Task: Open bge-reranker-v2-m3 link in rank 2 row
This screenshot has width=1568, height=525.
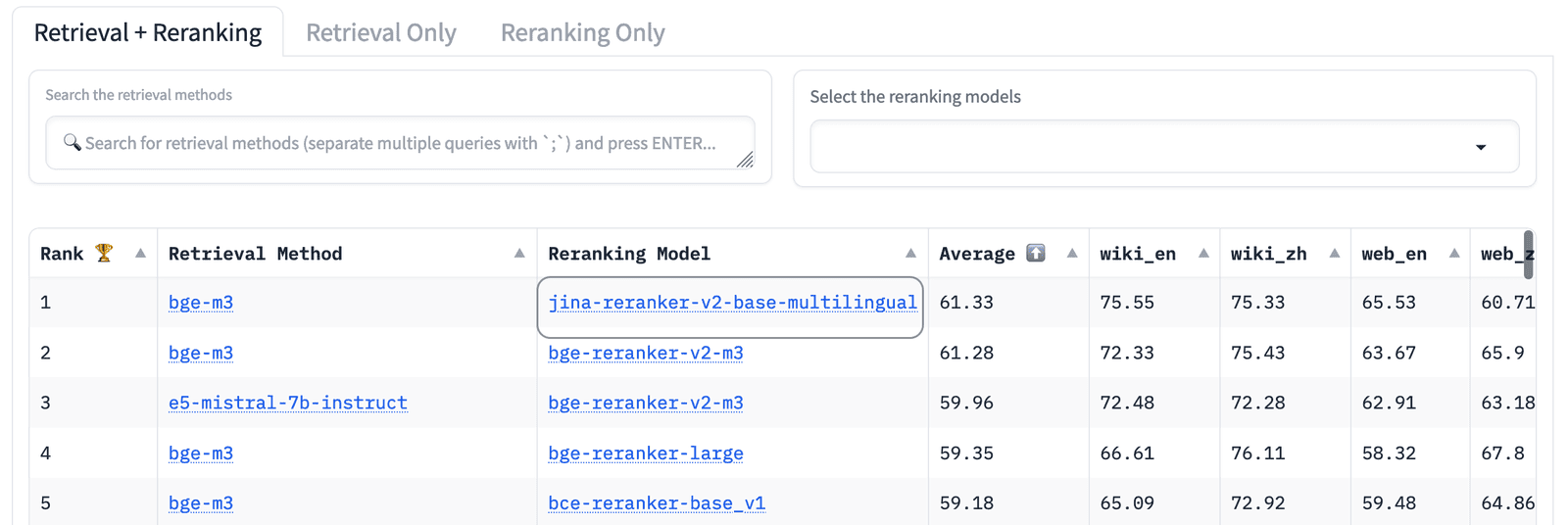Action: tap(646, 353)
